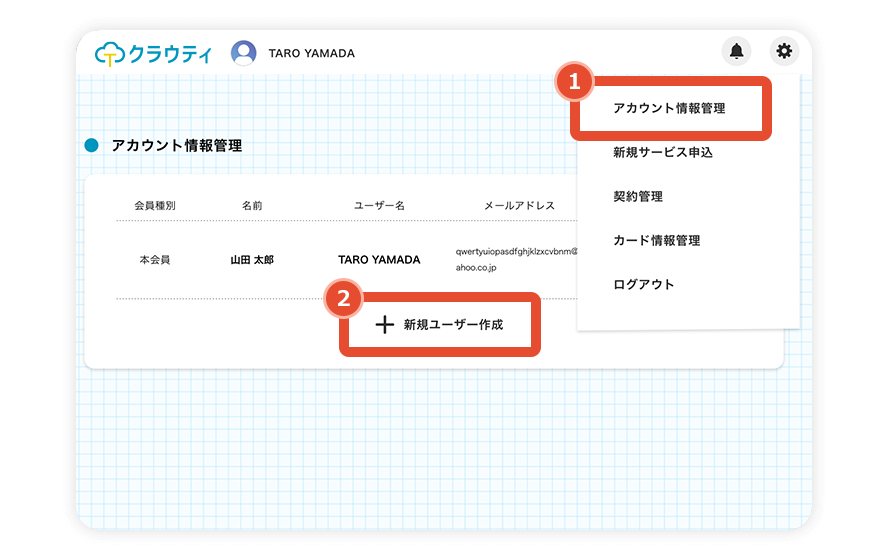888x560 pixels.
Task: Click ログアウト to sign out
Action: [644, 285]
